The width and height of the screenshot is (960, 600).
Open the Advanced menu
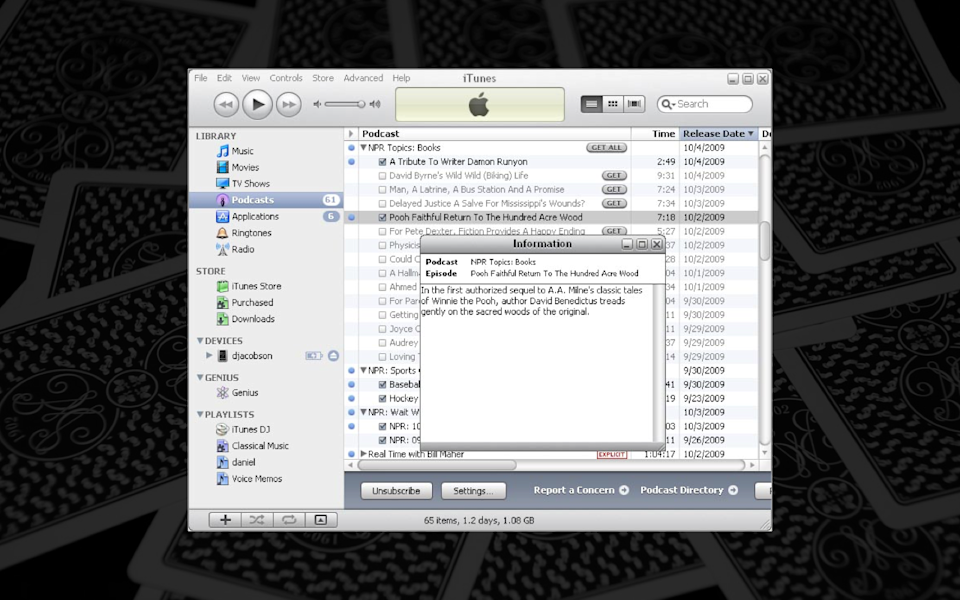tap(363, 78)
